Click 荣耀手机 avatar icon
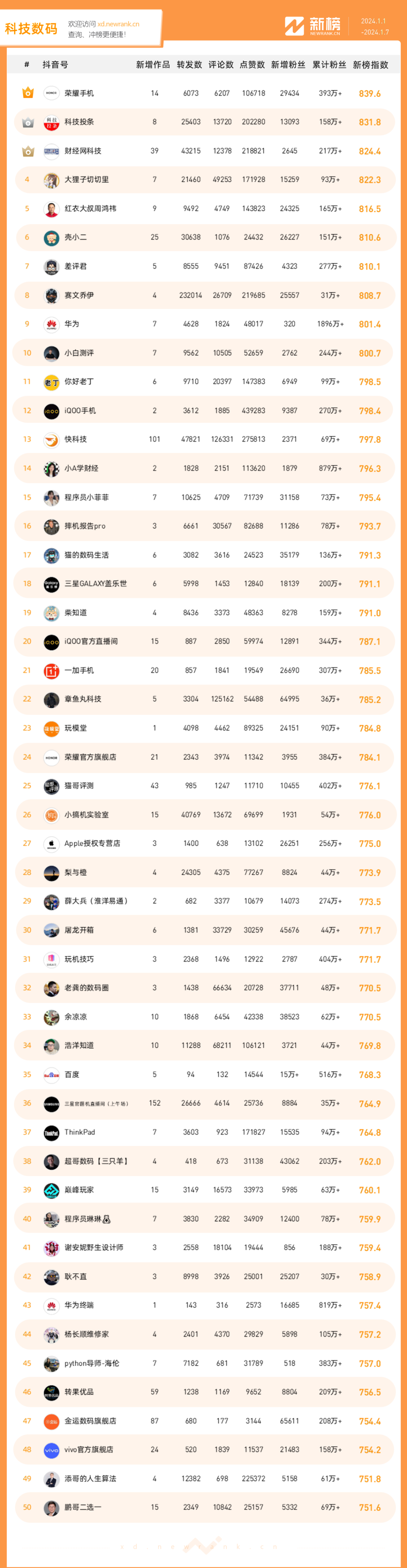The height and width of the screenshot is (1568, 407). pyautogui.click(x=52, y=93)
